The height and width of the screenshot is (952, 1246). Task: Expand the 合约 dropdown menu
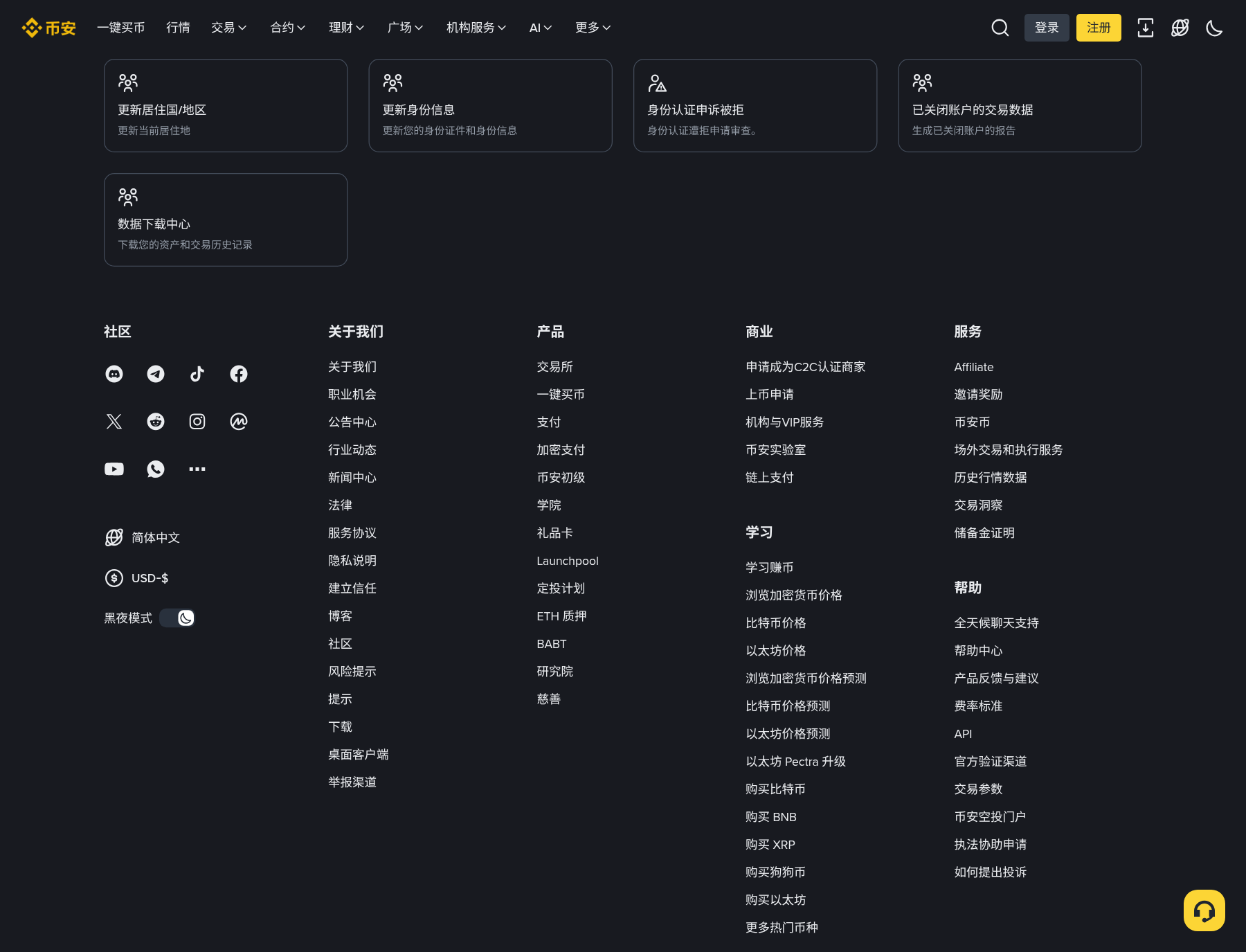click(x=288, y=28)
